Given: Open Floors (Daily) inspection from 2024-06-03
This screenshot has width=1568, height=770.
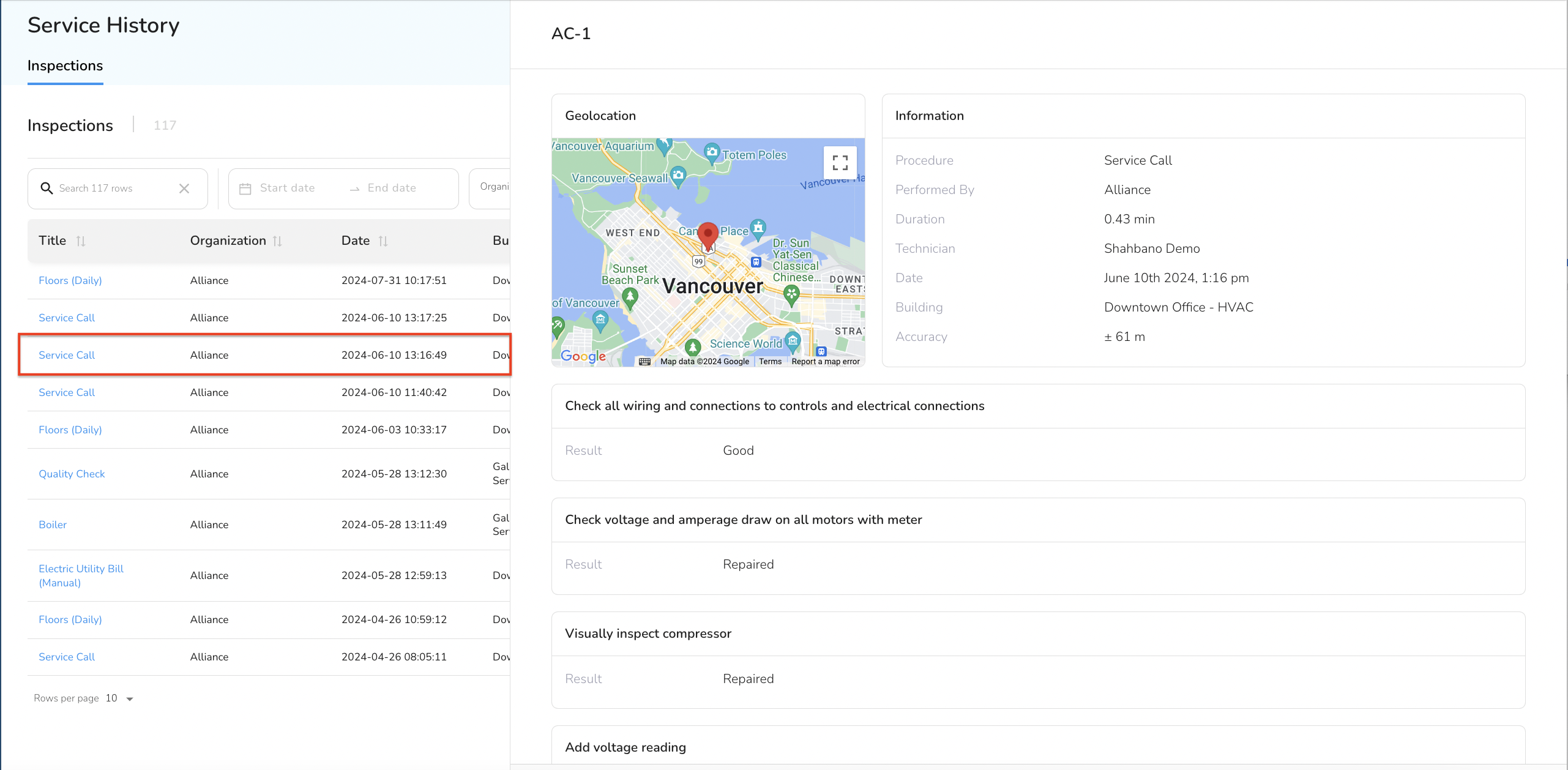Looking at the screenshot, I should [70, 430].
